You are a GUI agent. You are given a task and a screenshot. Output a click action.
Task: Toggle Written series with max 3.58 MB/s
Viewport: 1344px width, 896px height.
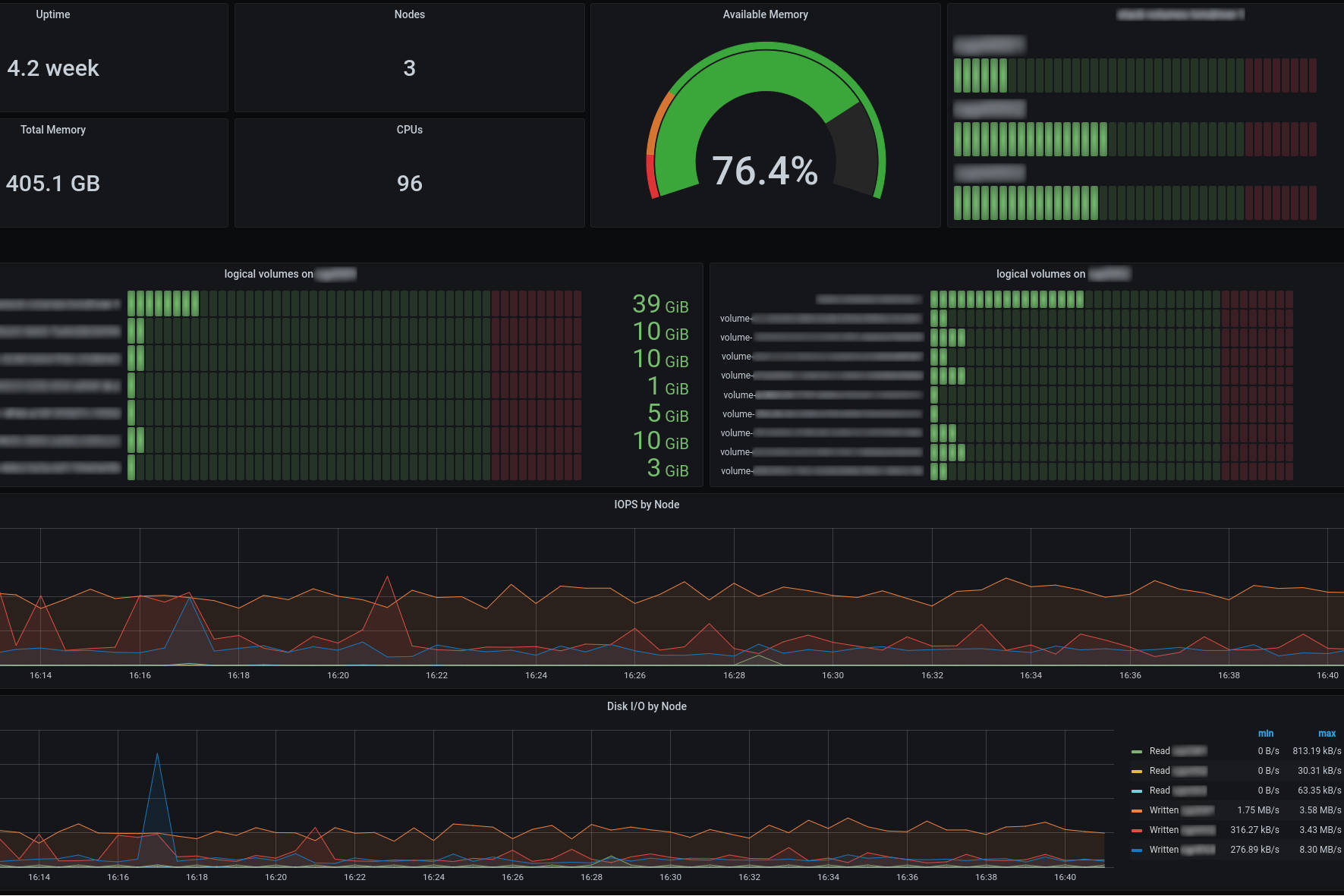[x=1182, y=810]
